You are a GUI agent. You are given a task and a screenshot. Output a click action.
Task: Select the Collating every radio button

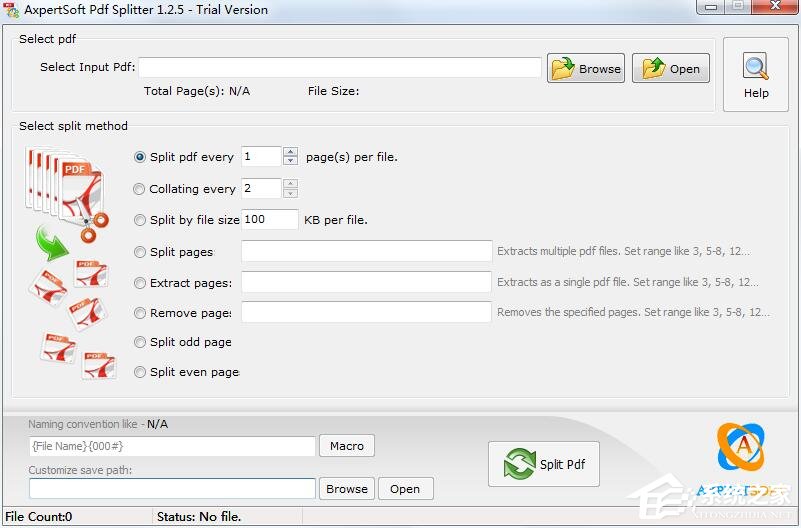click(139, 189)
